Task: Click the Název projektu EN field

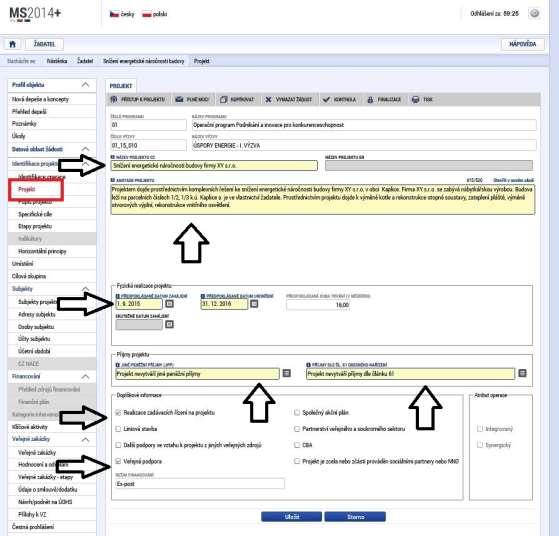Action: tap(429, 165)
